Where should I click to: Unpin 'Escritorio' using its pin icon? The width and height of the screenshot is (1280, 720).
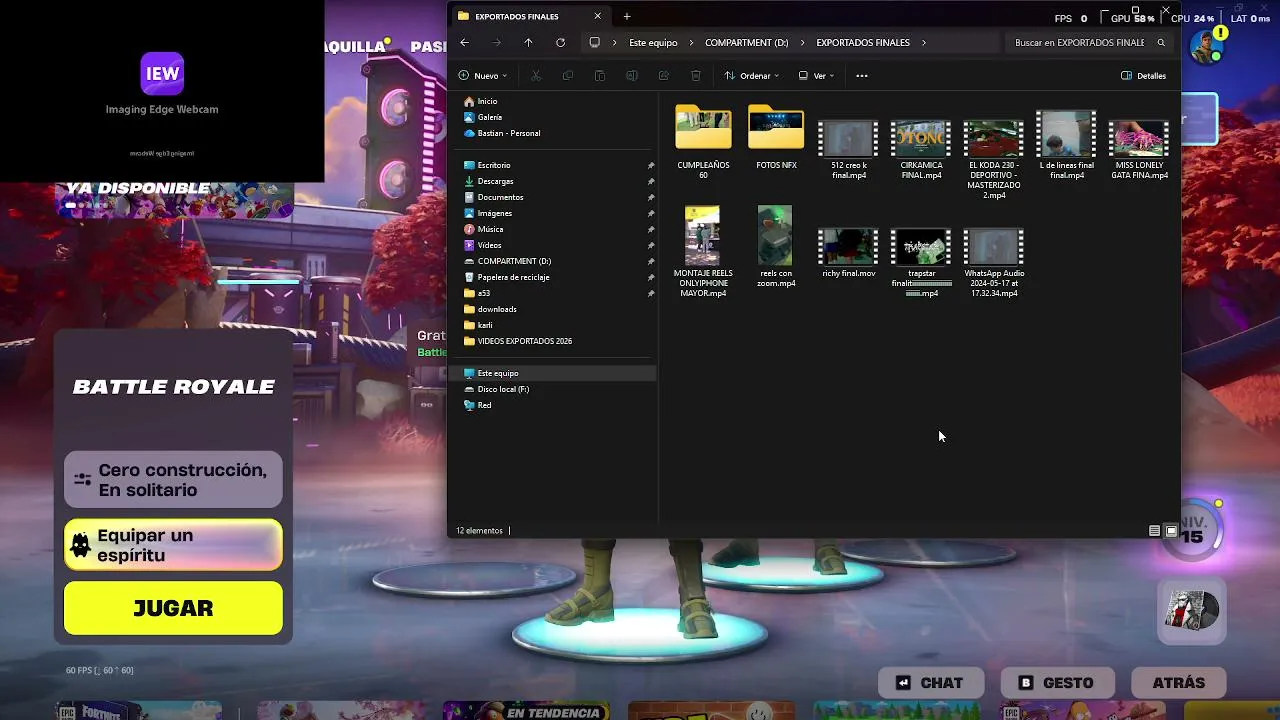click(651, 165)
